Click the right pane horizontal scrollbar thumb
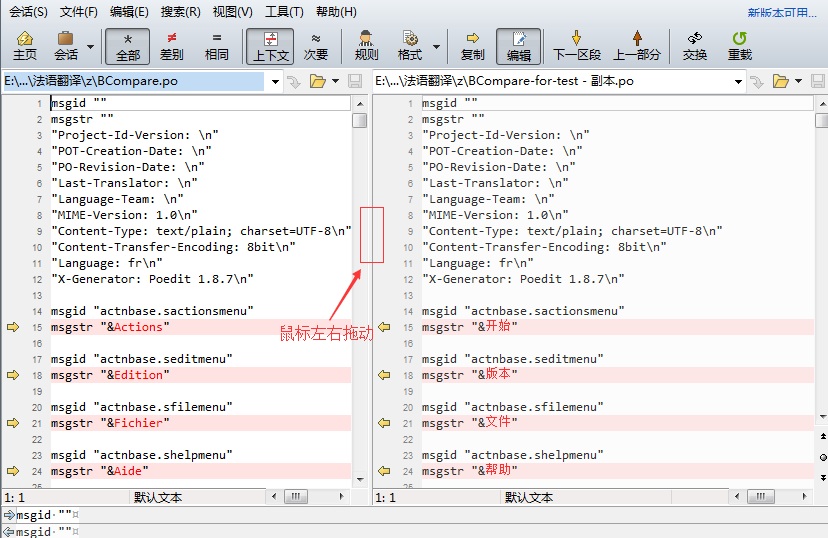 click(x=760, y=496)
